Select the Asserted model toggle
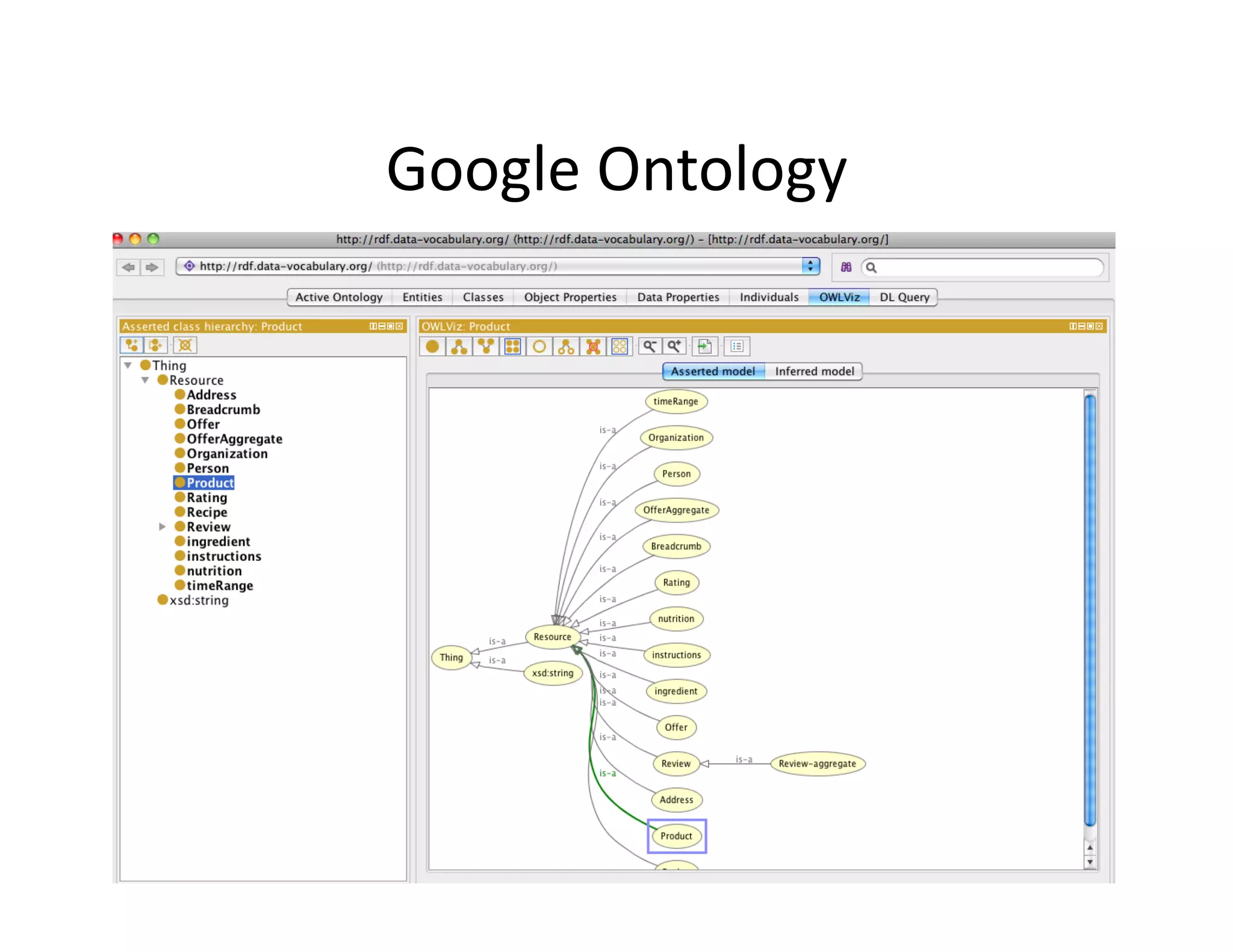 tap(713, 371)
